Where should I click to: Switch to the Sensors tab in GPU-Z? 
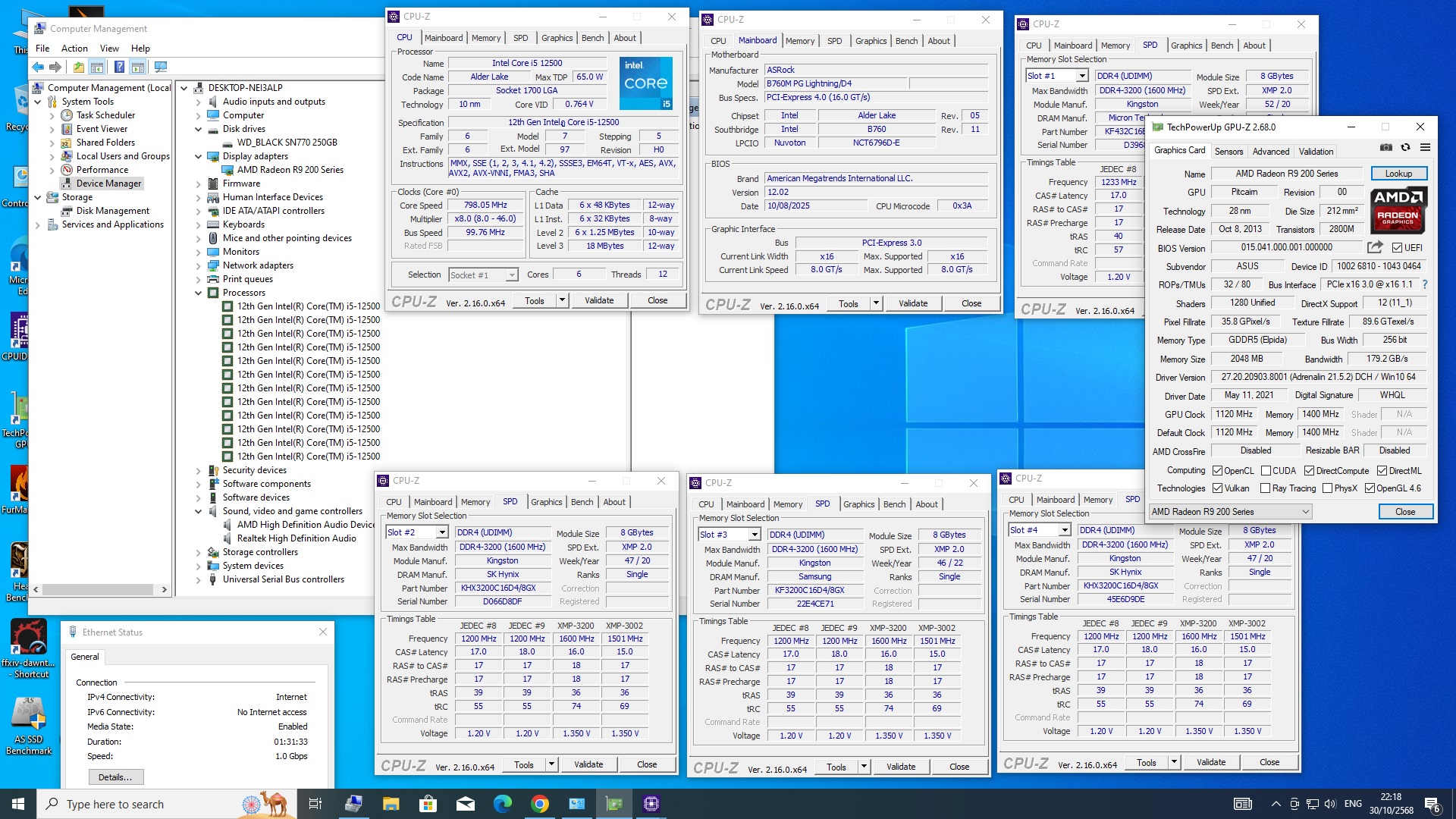pos(1228,151)
